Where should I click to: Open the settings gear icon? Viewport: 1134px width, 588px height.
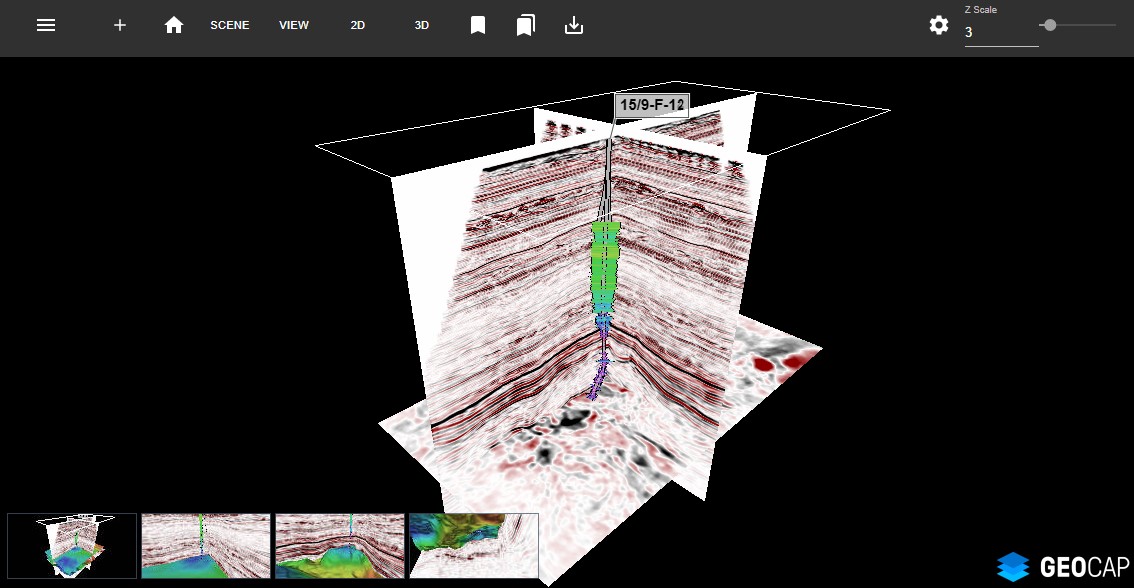[938, 25]
